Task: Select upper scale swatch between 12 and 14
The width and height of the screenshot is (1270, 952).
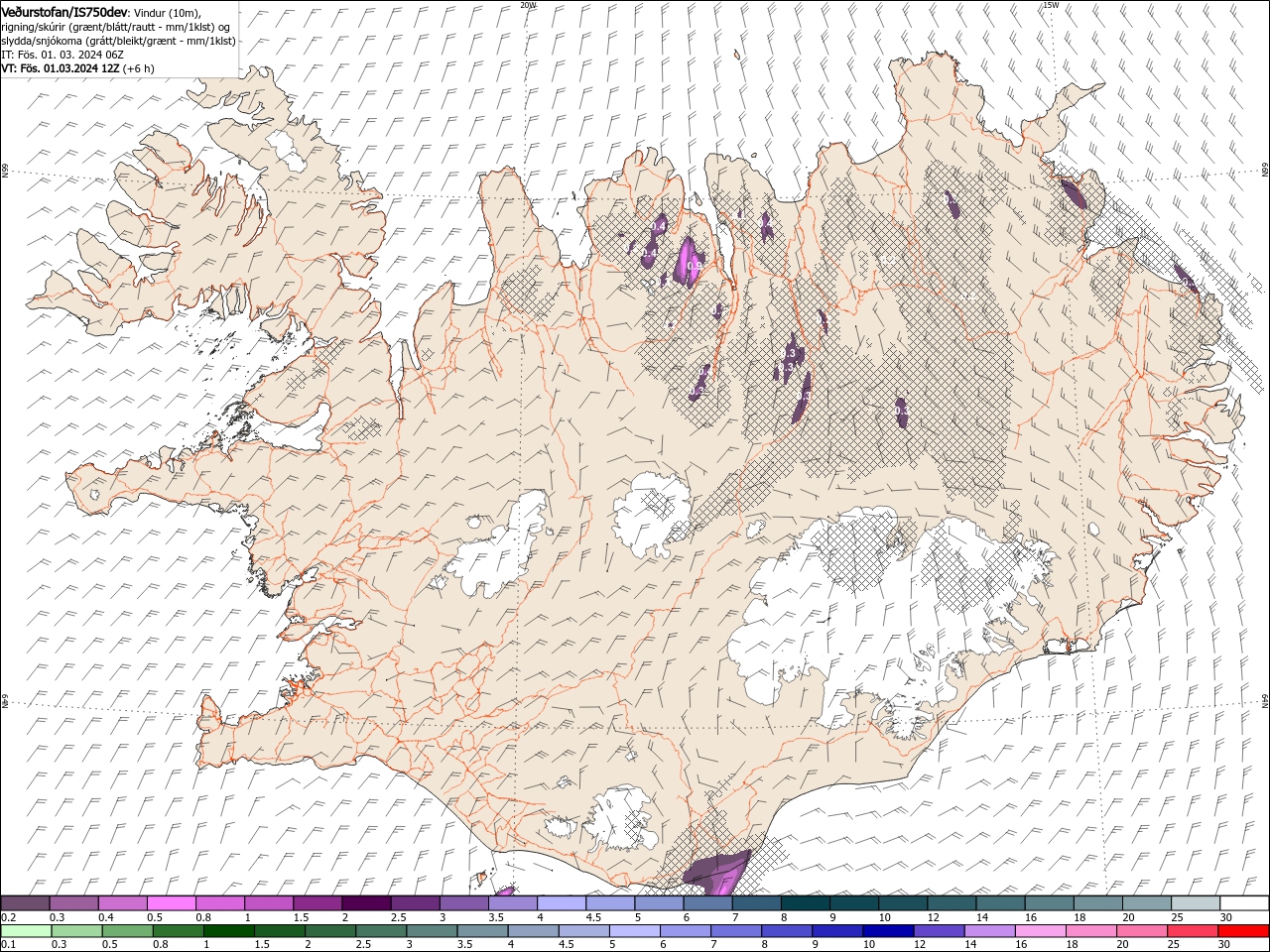Action: tap(952, 903)
